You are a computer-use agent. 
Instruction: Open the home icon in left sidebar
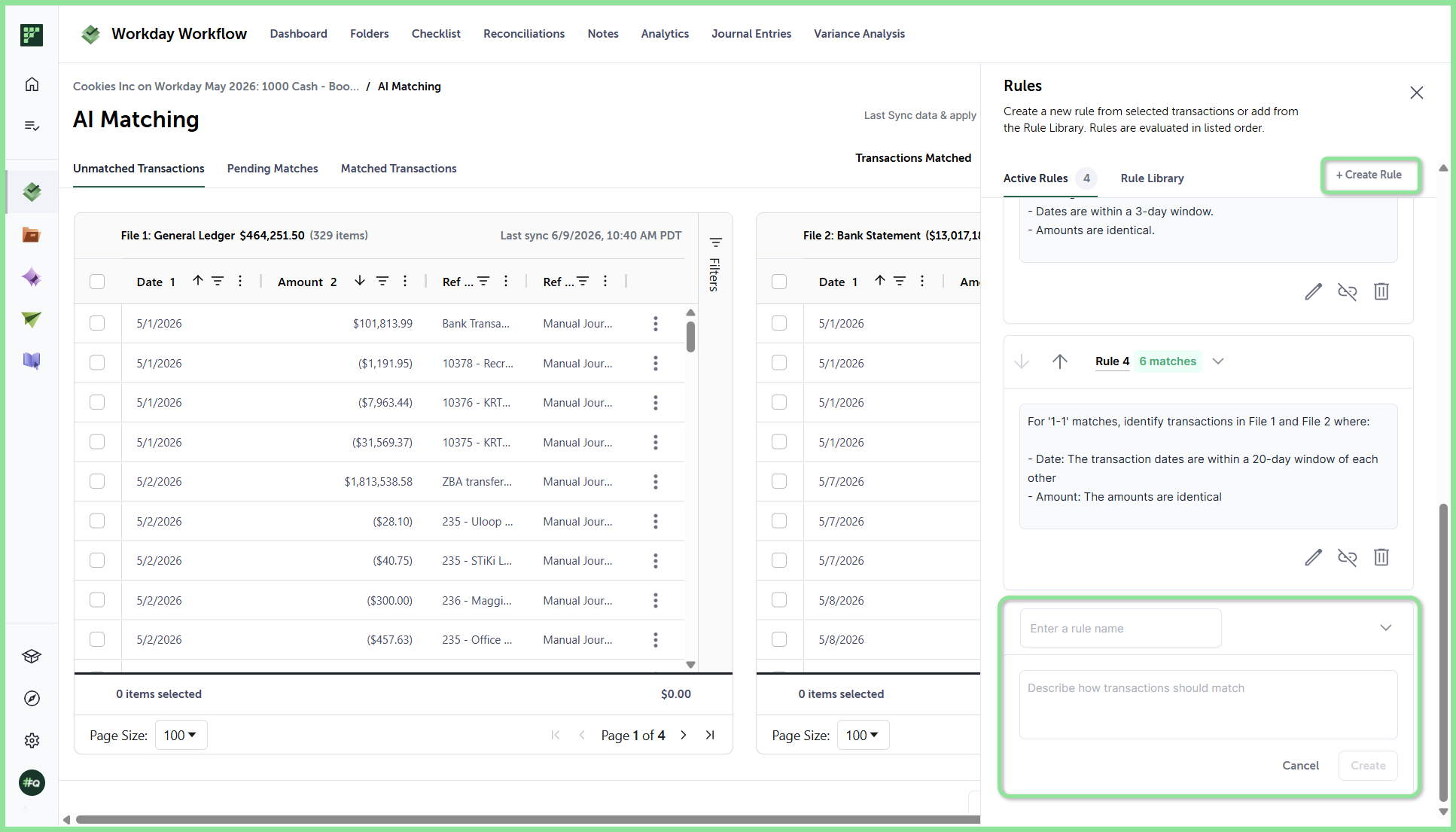point(32,84)
